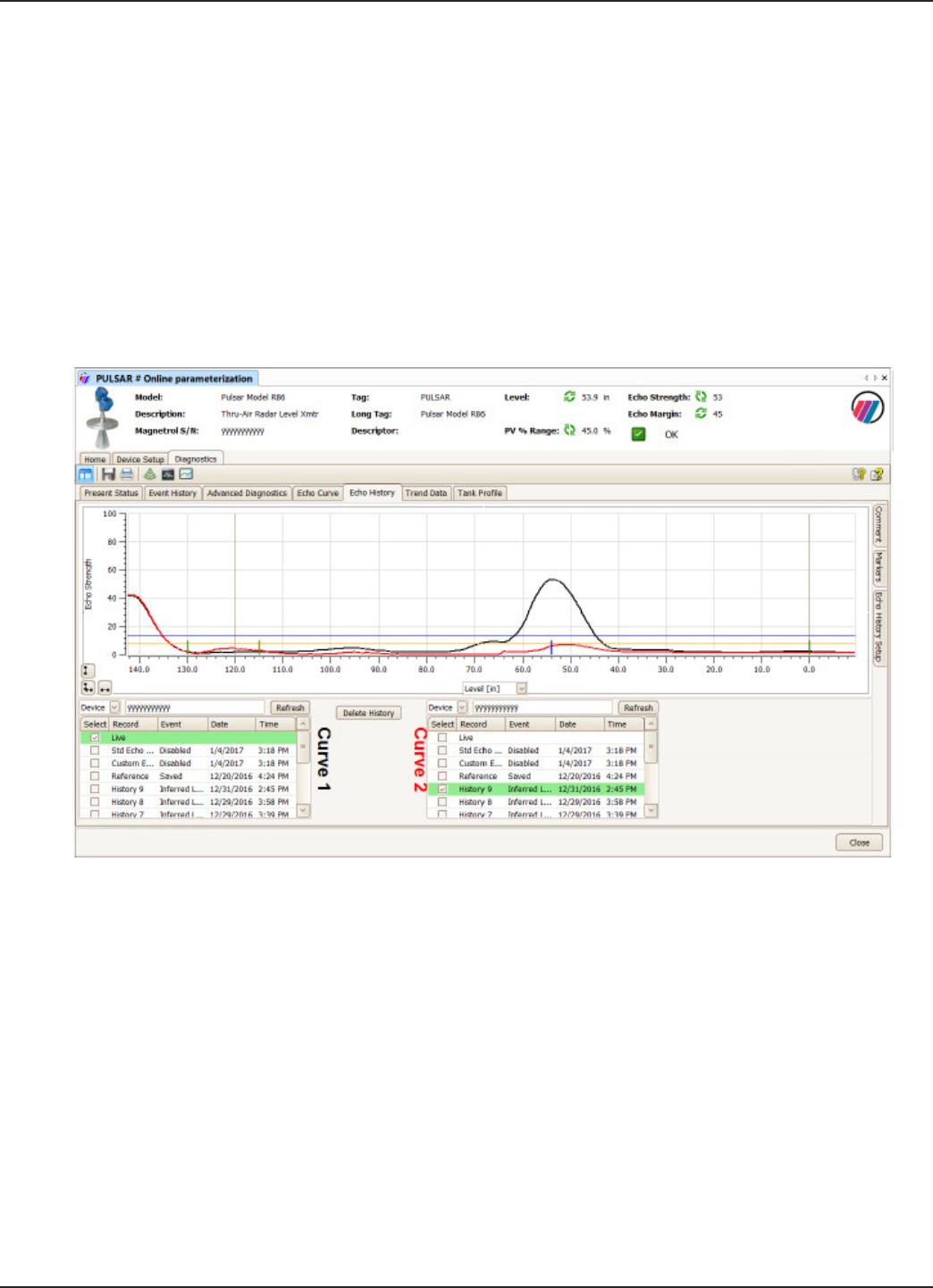This screenshot has width=933, height=1288.
Task: Switch to Advanced Diagnostics tab
Action: (x=248, y=493)
